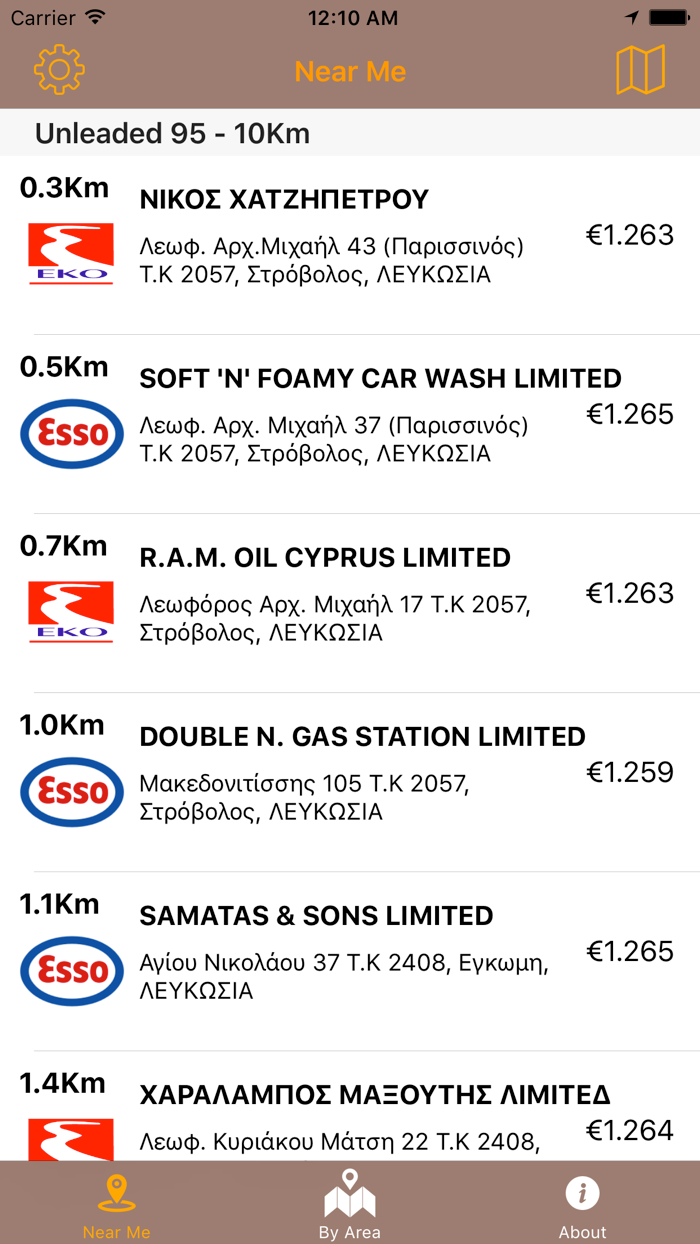Tap the 0.5Km distance label
The width and height of the screenshot is (700, 1244).
(64, 367)
